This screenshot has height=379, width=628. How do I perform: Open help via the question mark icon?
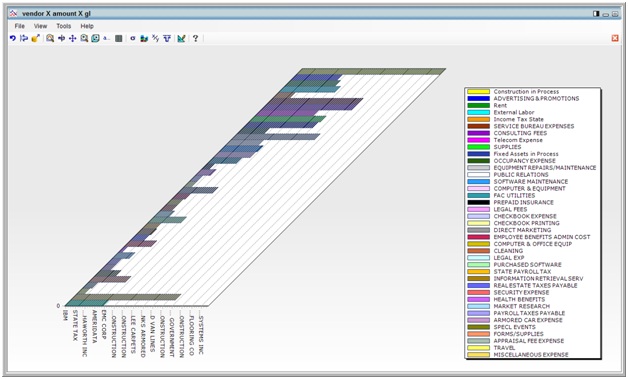(195, 38)
